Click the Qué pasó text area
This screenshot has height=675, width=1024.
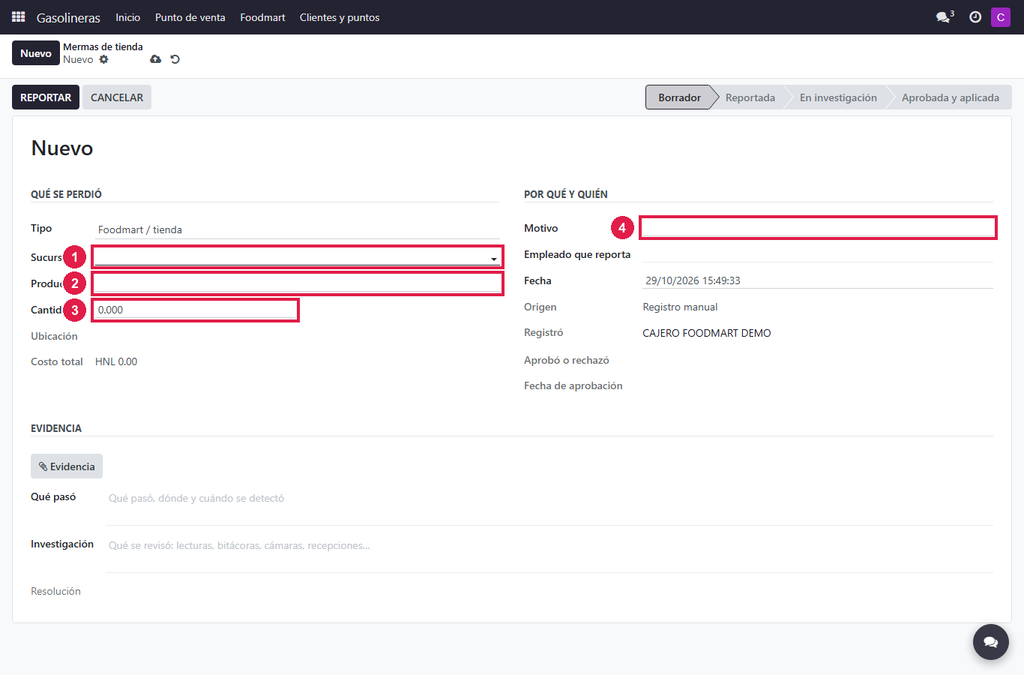coord(549,507)
